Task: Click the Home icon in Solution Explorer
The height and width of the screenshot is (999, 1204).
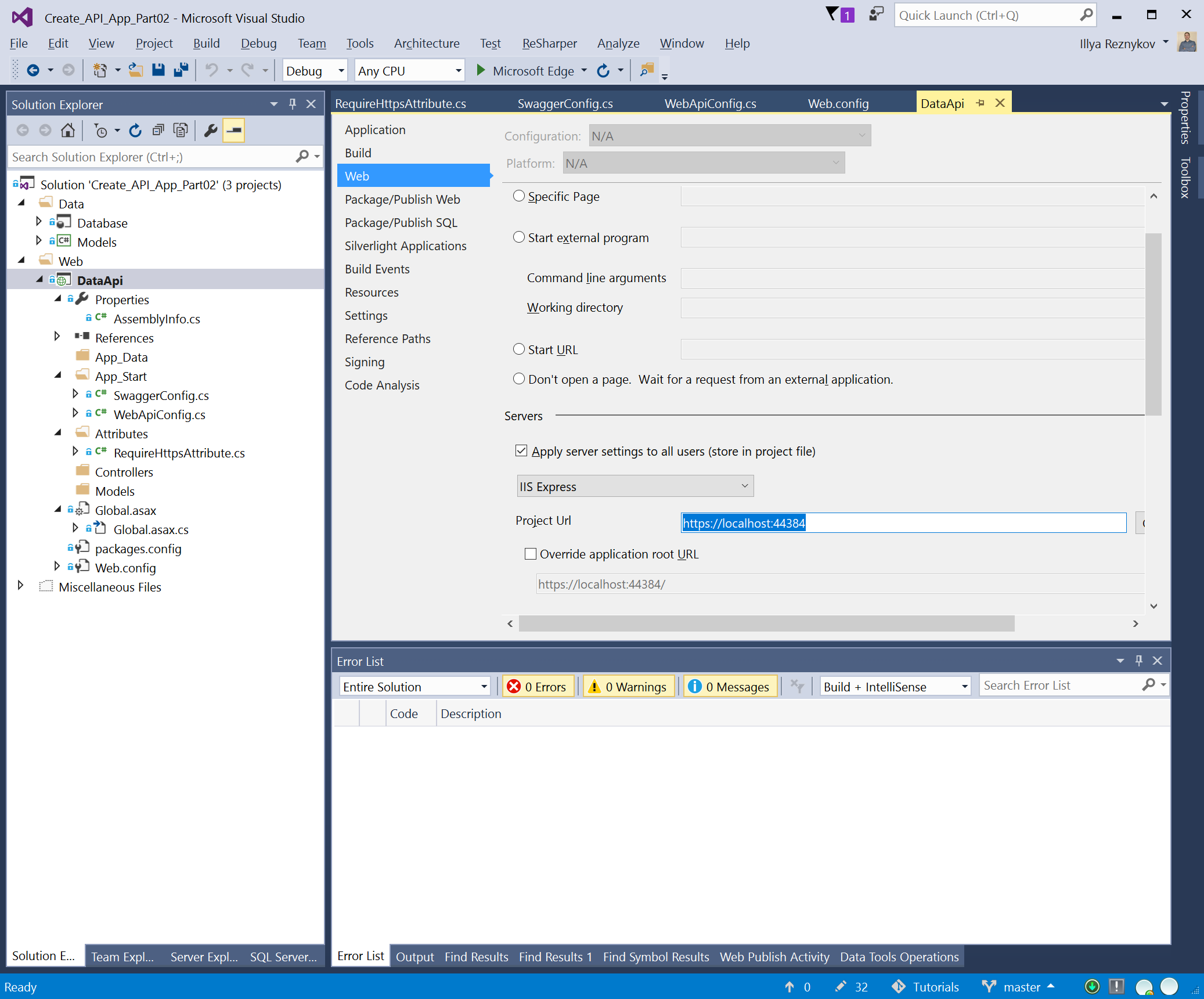Action: (68, 130)
